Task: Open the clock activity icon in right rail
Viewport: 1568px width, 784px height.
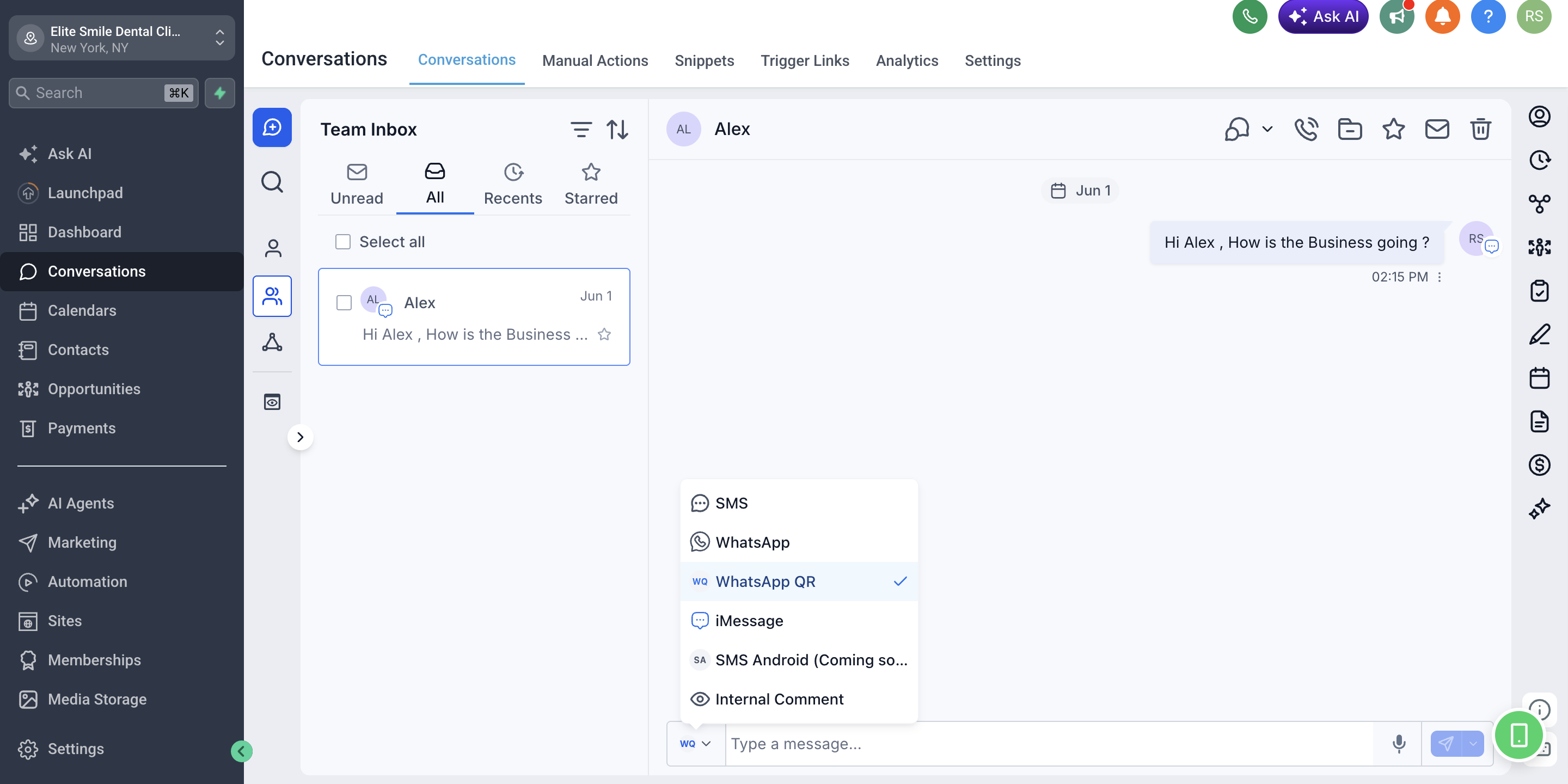Action: [1539, 160]
